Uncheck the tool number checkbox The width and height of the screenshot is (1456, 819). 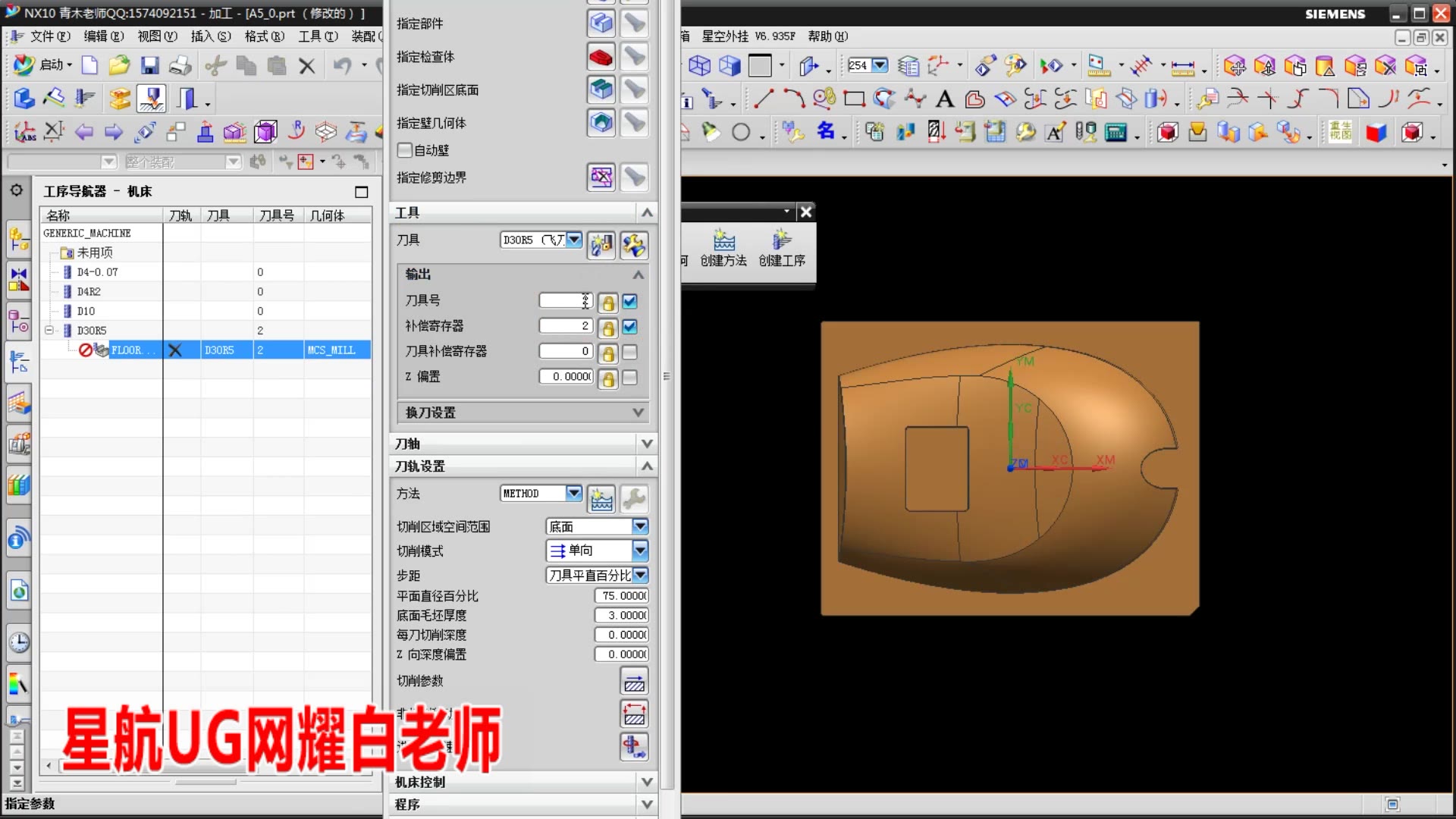[x=629, y=302]
